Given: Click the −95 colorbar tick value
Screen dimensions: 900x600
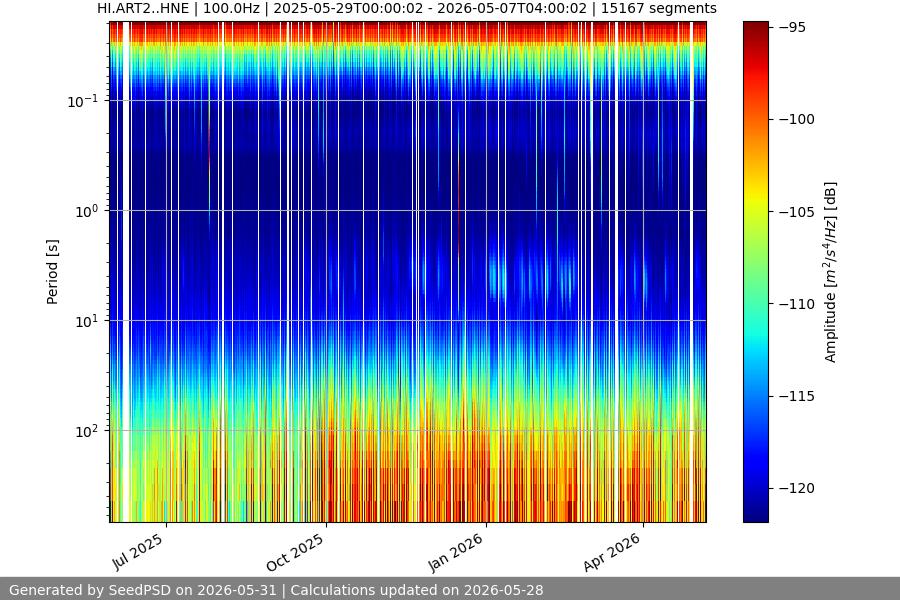Looking at the screenshot, I should [x=793, y=28].
